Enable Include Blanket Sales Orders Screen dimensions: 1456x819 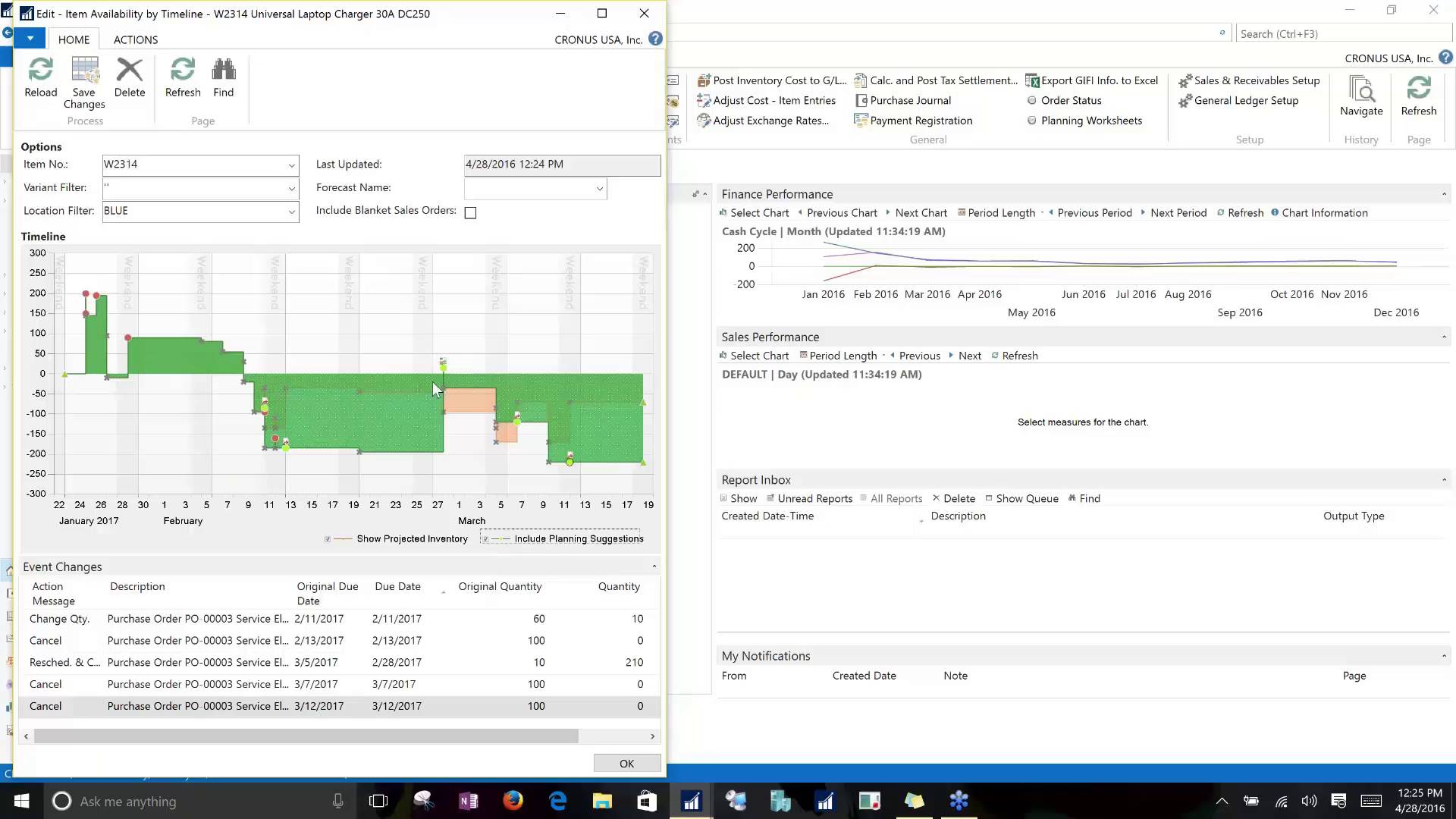(470, 212)
